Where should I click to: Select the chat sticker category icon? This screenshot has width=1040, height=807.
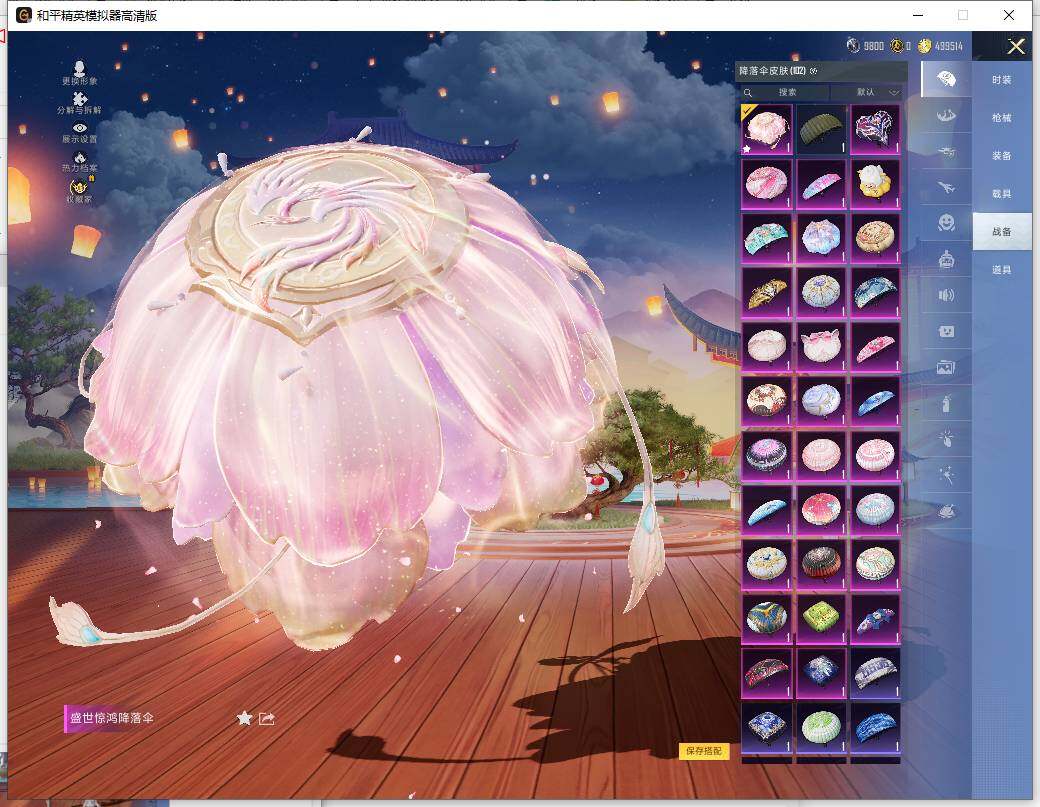[x=946, y=331]
